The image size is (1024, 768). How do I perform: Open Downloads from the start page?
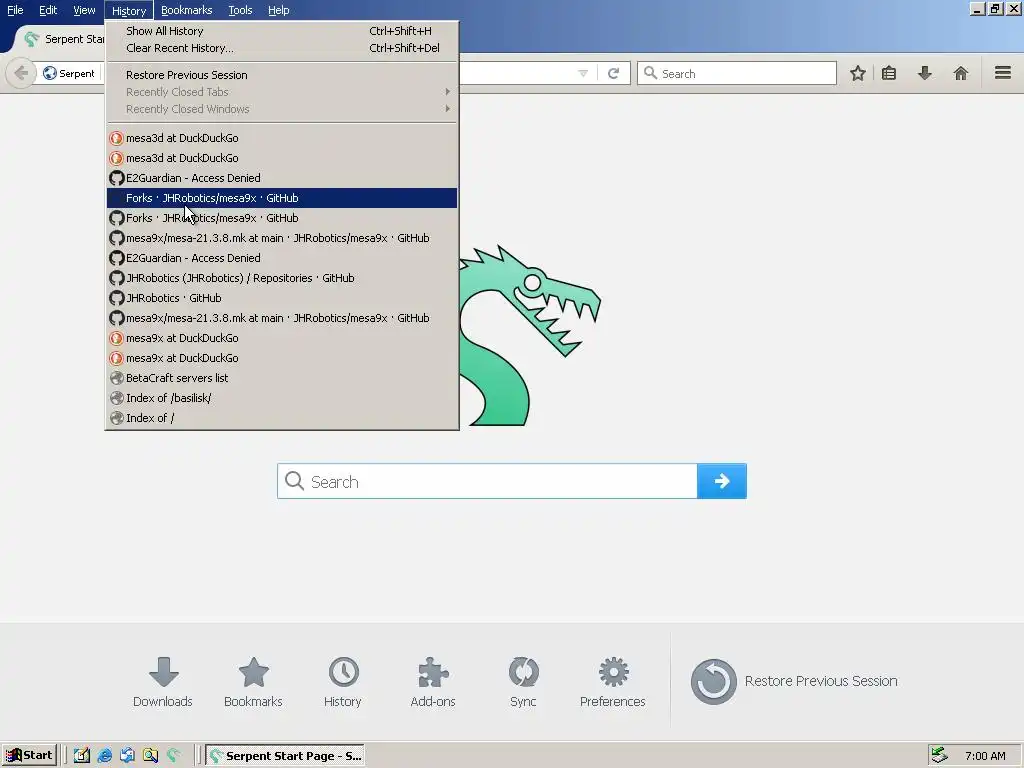click(x=163, y=682)
